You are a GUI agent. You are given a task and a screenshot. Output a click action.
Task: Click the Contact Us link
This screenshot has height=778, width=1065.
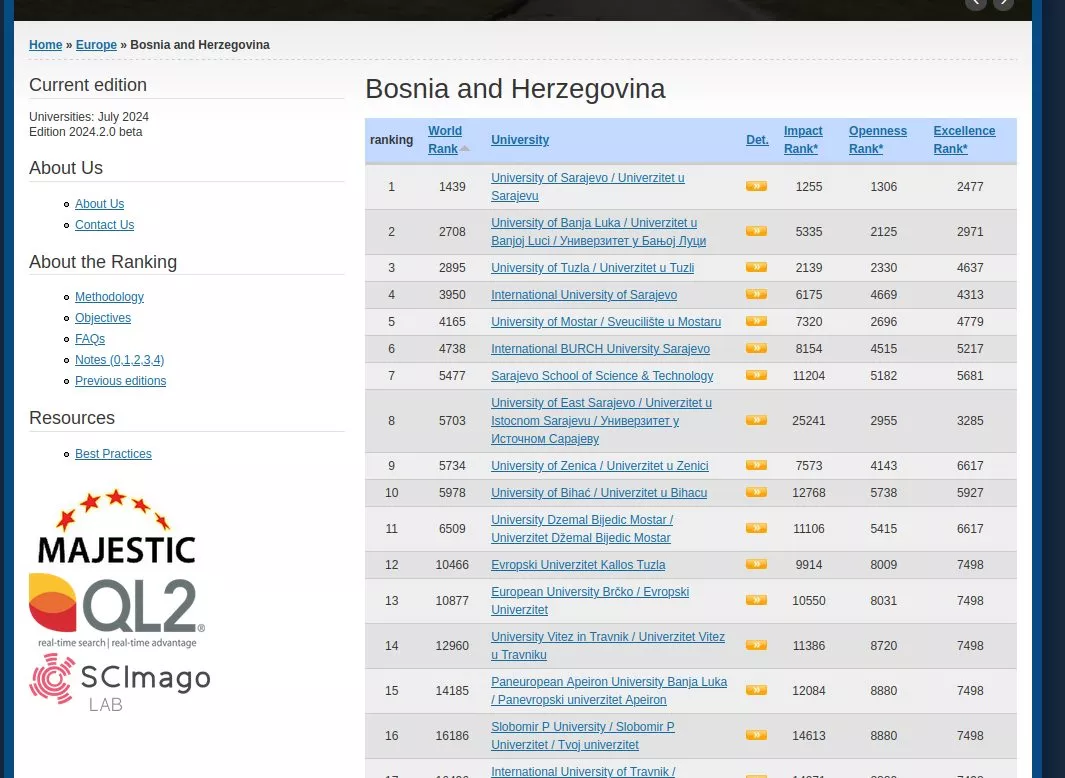click(x=104, y=225)
